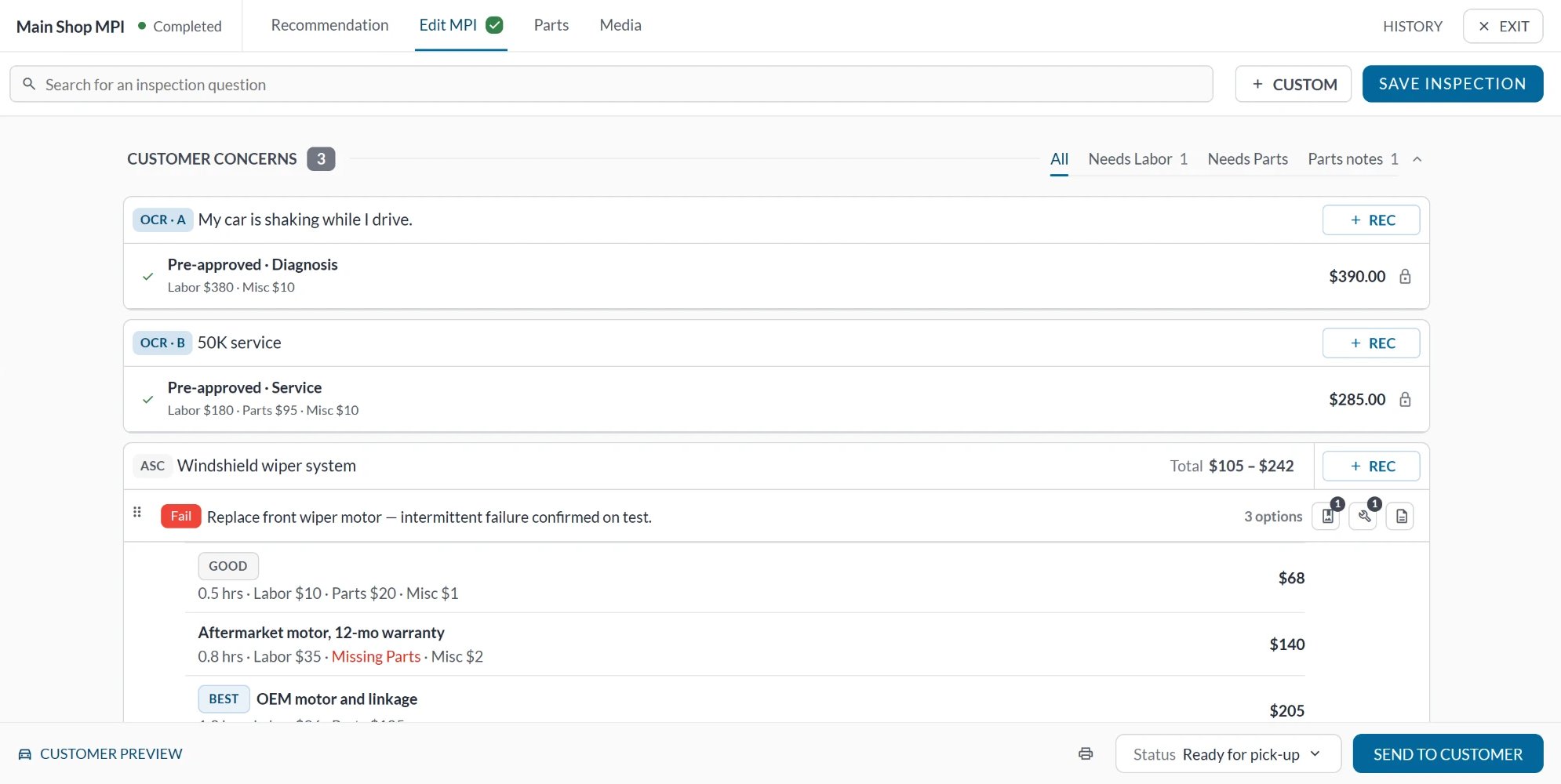This screenshot has height=784, width=1561.
Task: Click the lock icon beside $390.00
Action: pos(1405,276)
